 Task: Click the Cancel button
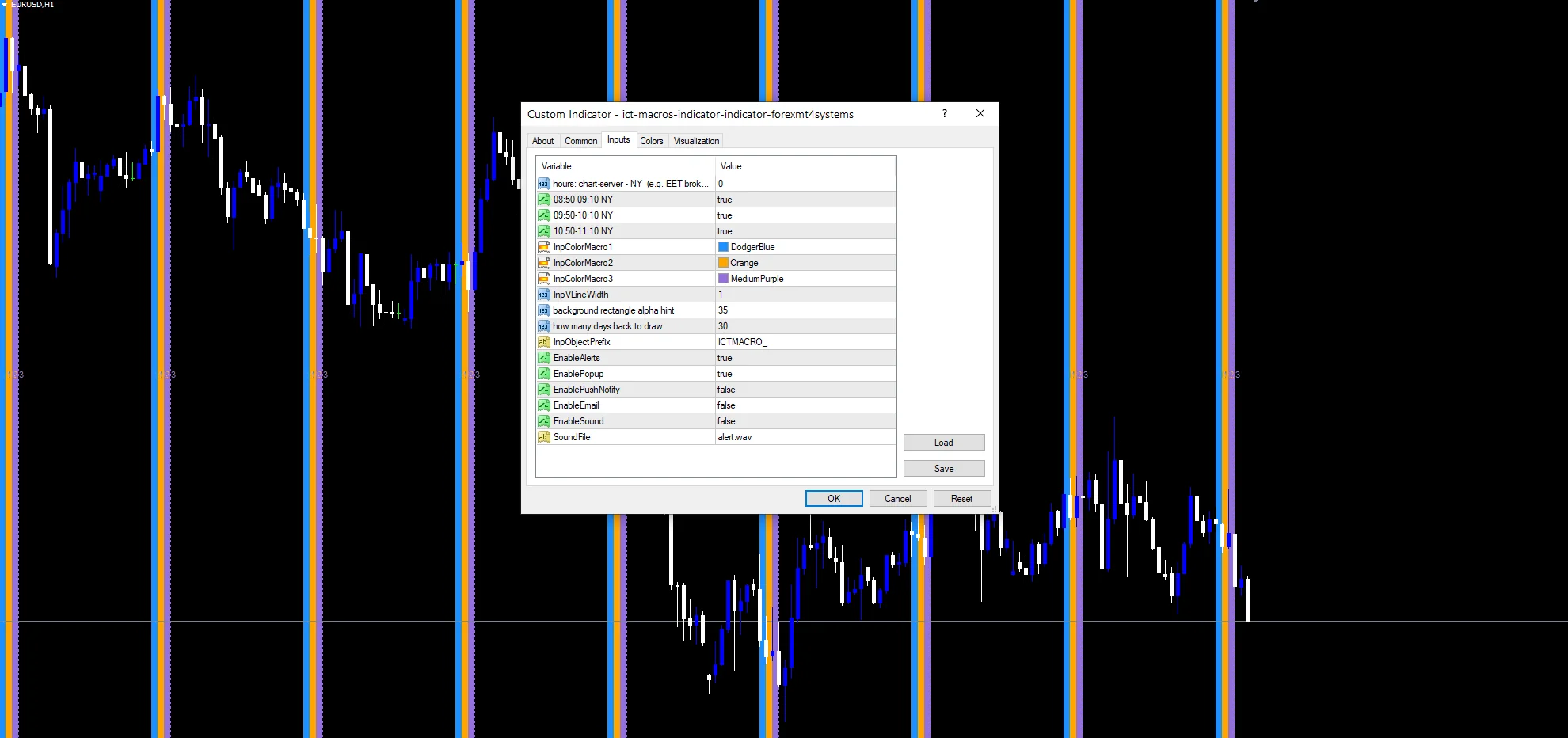click(x=898, y=499)
